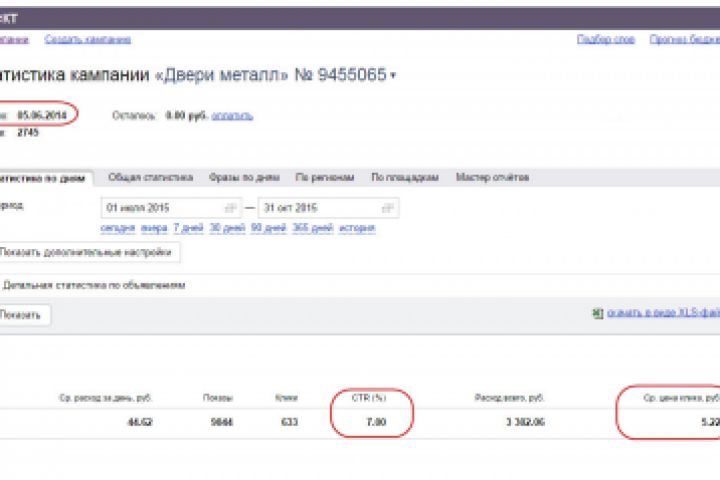Click the 'история' period link
The height and width of the screenshot is (480, 720).
tap(357, 228)
